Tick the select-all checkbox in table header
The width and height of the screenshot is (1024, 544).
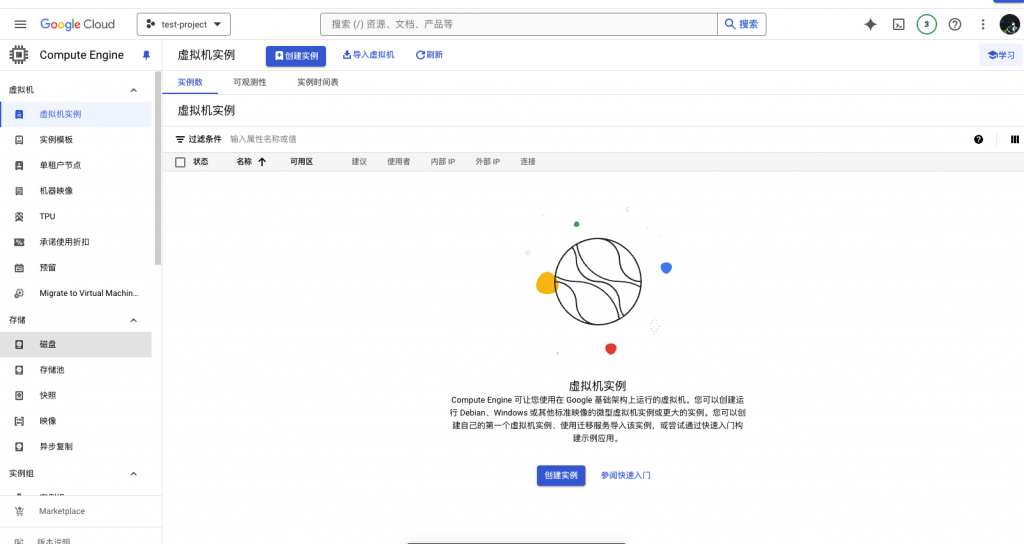pyautogui.click(x=180, y=162)
